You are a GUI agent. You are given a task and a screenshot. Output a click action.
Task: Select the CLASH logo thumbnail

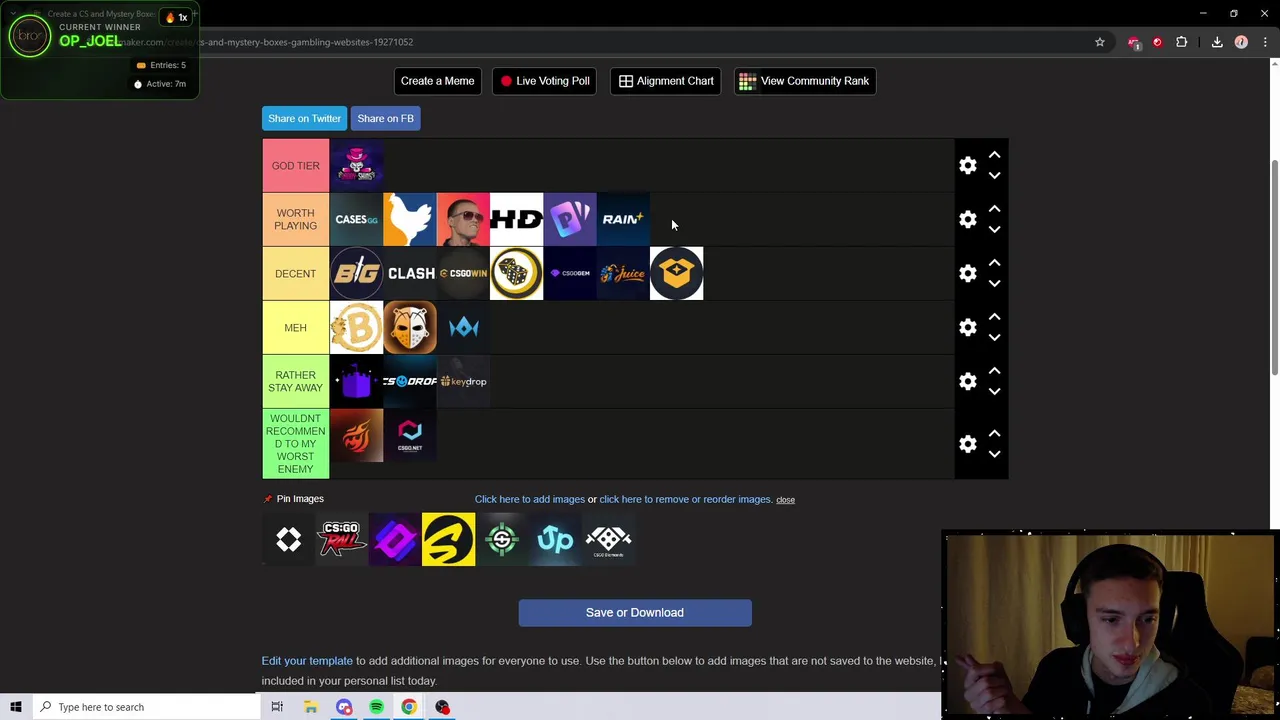coord(410,273)
